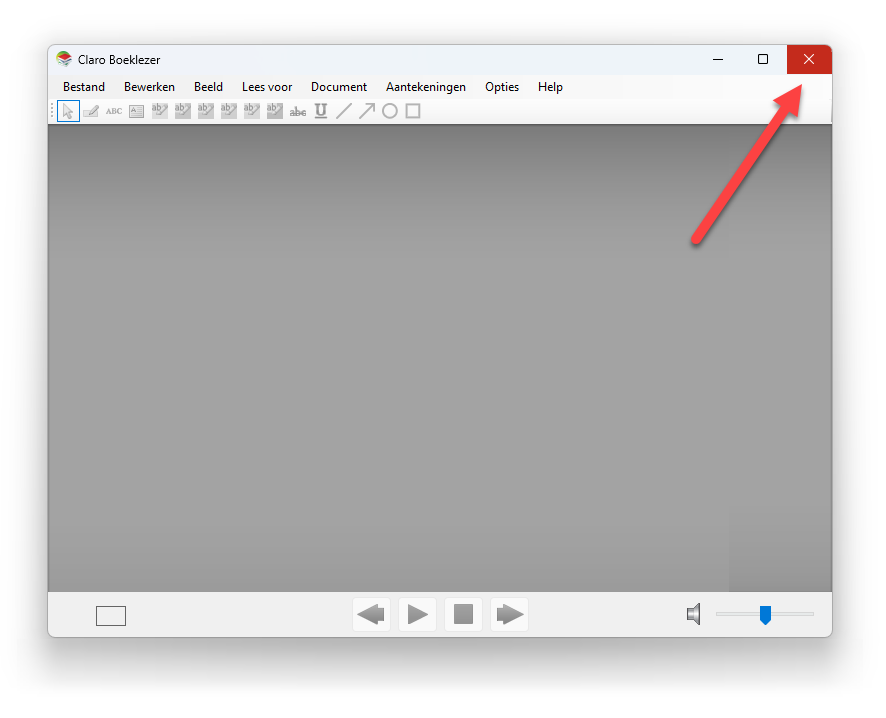
Task: Maximize the Claro Boeklezer window
Action: 763,59
